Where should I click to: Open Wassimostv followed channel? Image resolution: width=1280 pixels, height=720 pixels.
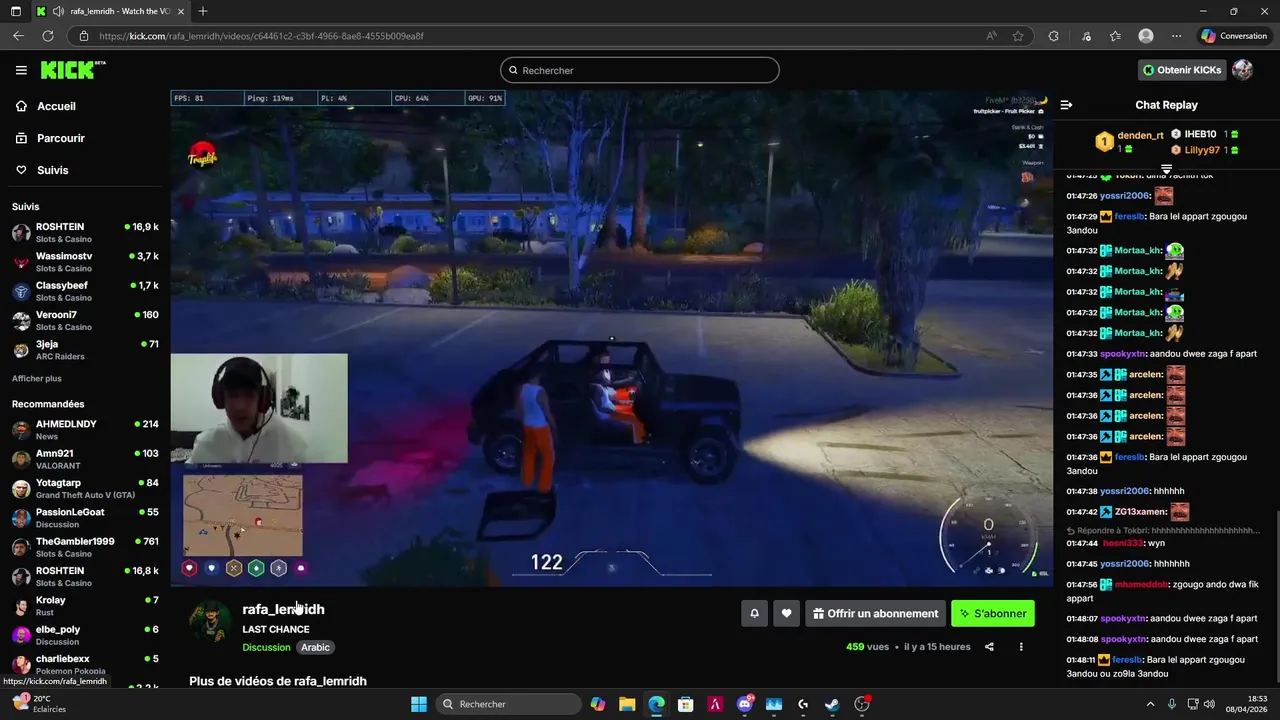[85, 262]
